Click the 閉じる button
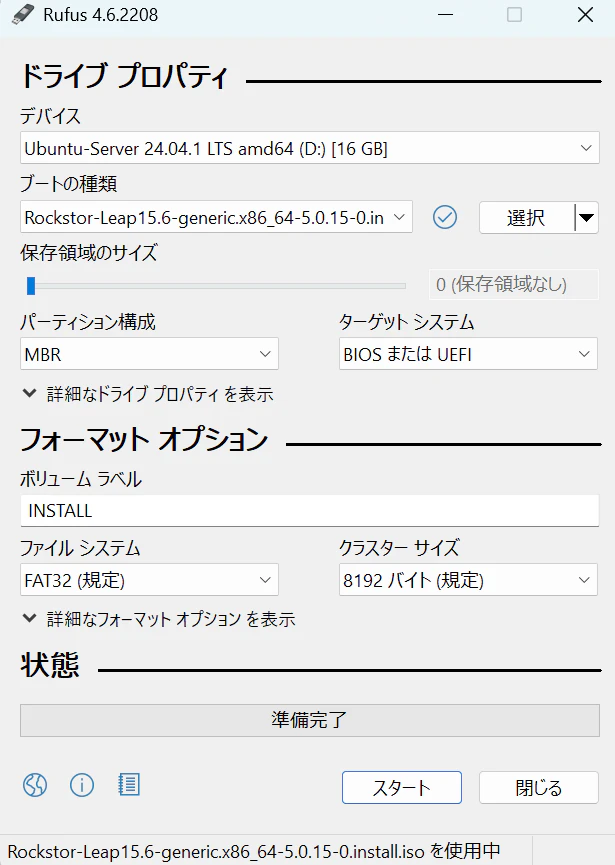Screen dimensions: 615x865 pos(539,787)
